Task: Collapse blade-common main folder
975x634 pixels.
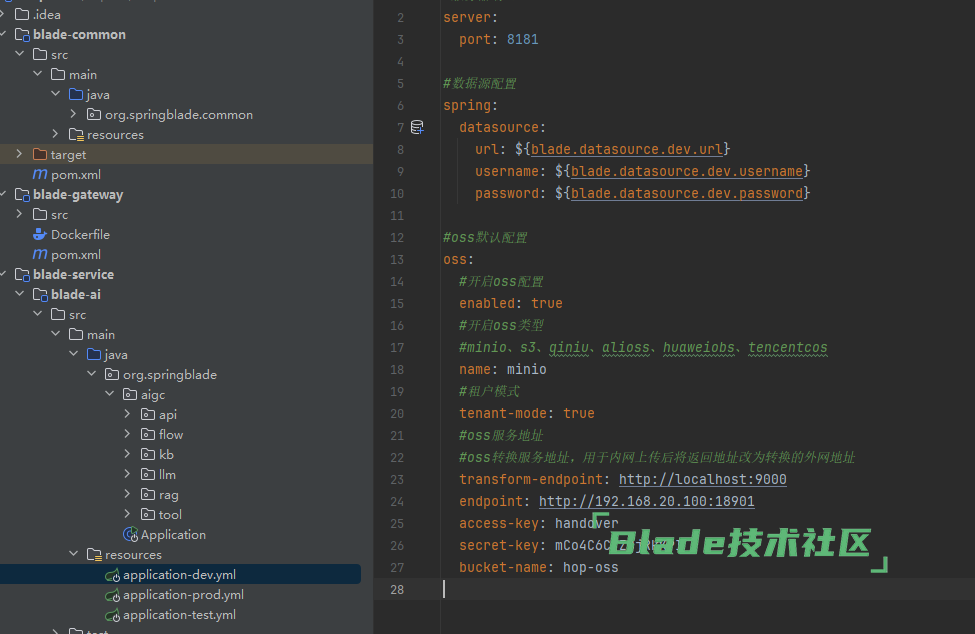Action: (x=38, y=74)
